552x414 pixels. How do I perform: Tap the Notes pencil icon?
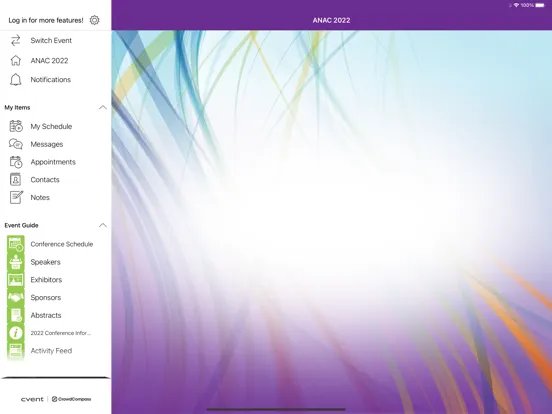16,197
